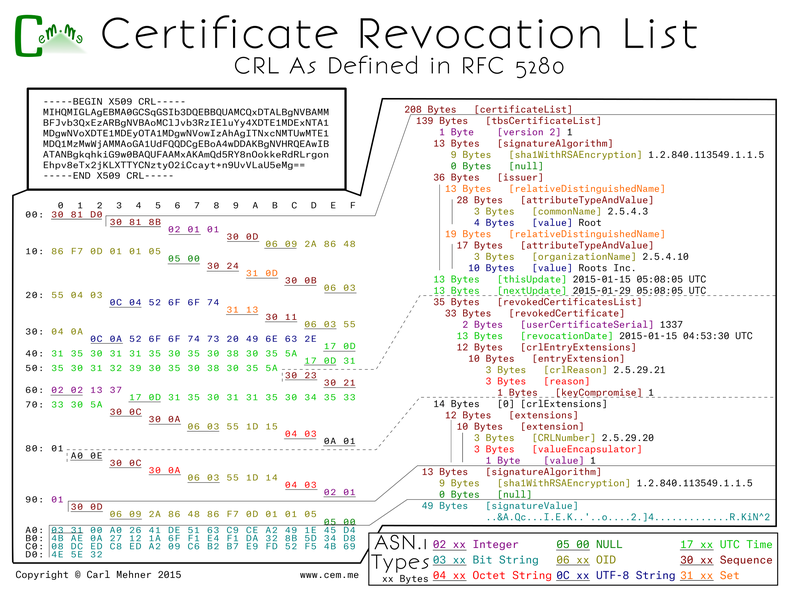Select the OID value 2.5.29.20
Image resolution: width=799 pixels, height=599 pixels.
click(627, 438)
